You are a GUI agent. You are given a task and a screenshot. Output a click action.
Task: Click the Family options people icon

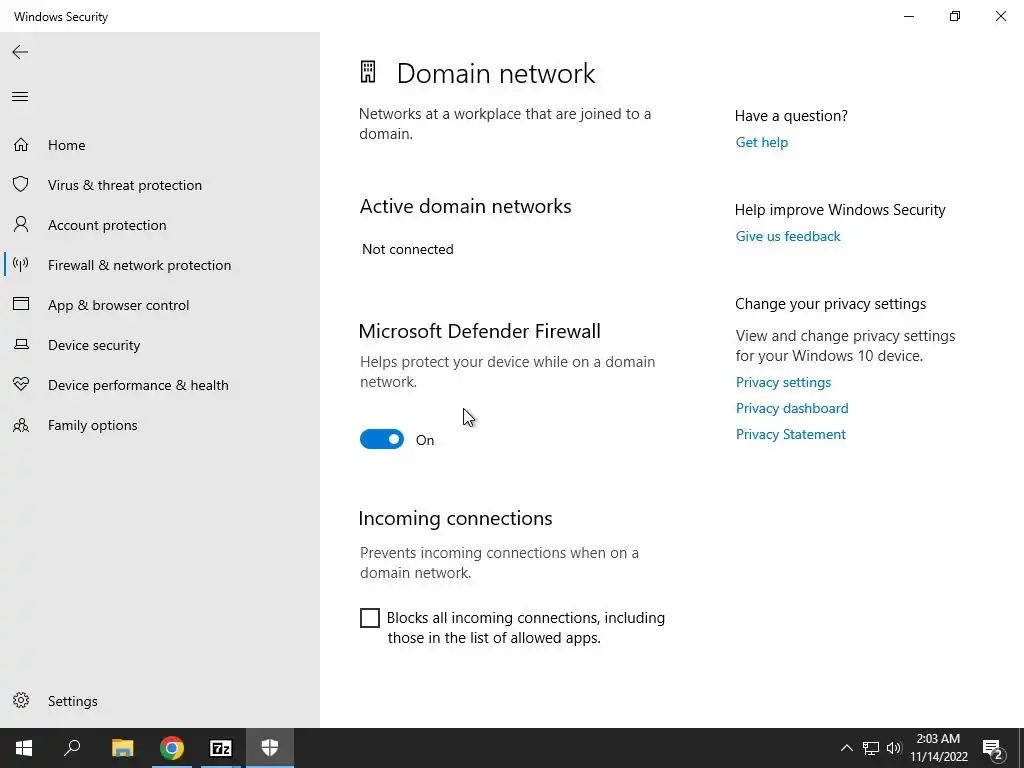21,425
